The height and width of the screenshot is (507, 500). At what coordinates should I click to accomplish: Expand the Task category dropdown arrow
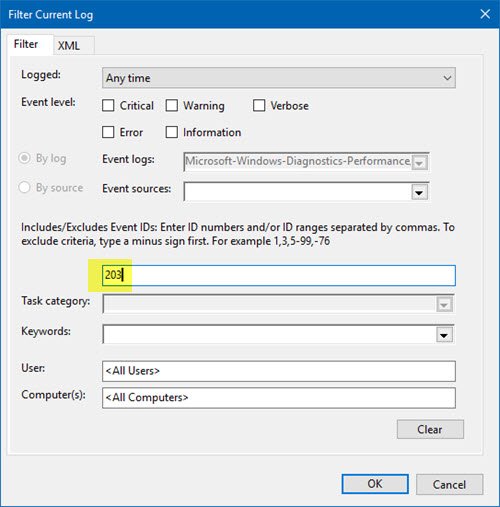click(x=444, y=304)
